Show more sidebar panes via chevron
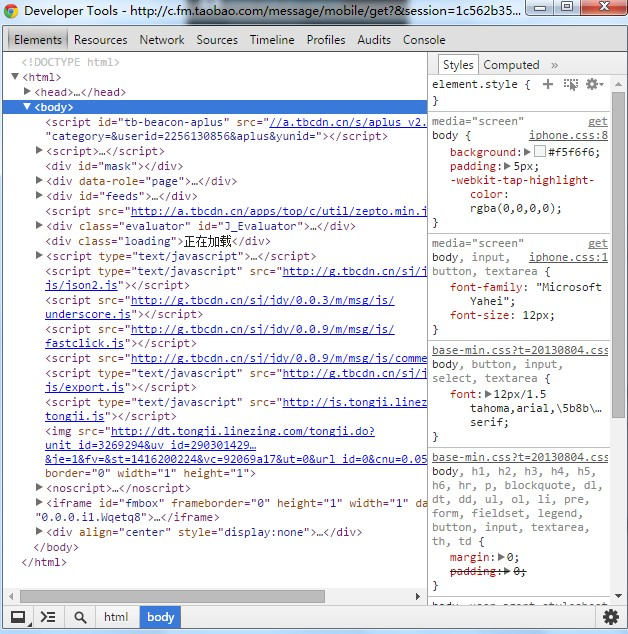This screenshot has width=628, height=634. pos(555,65)
